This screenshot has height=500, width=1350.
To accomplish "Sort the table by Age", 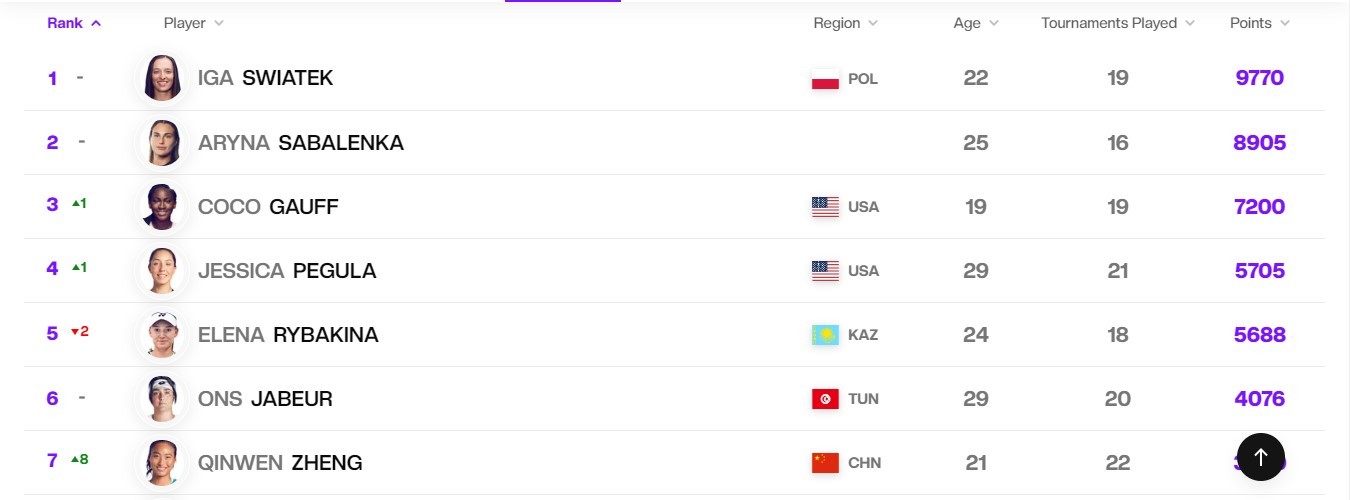I will 976,23.
